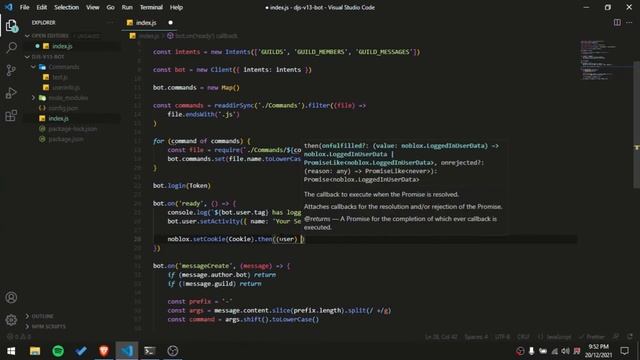Click the editor vertical scrollbar

636,124
